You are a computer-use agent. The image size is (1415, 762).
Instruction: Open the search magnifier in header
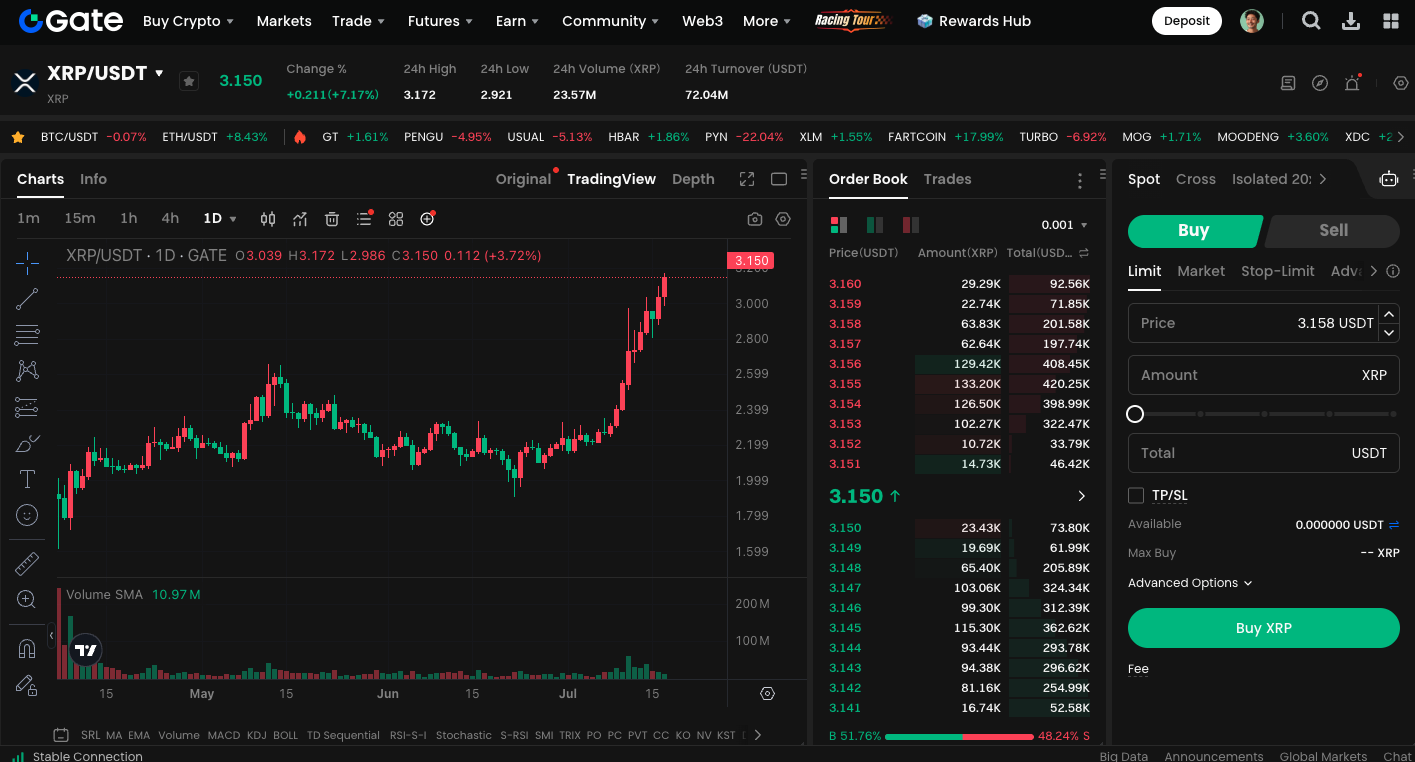coord(1311,21)
